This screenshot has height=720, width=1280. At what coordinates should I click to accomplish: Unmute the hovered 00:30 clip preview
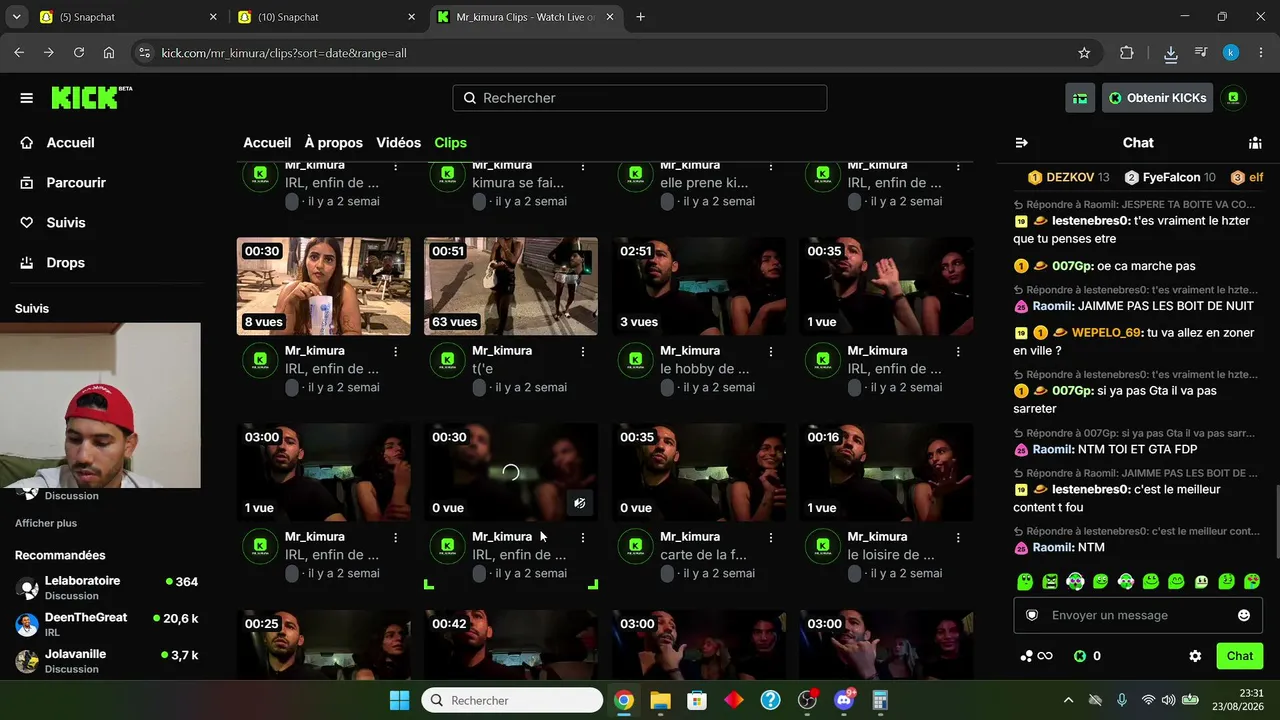coord(579,503)
